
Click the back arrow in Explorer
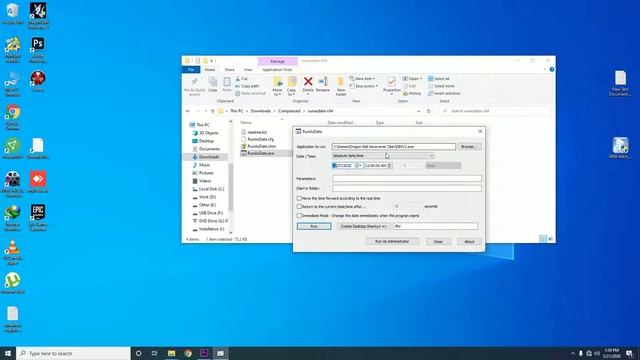(x=188, y=111)
